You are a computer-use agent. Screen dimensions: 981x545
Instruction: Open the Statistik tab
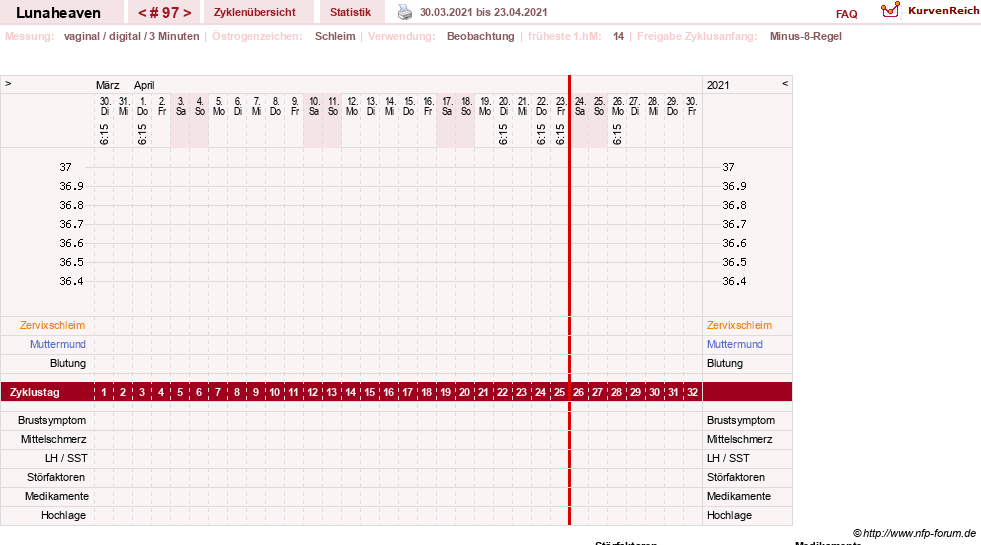click(x=350, y=12)
